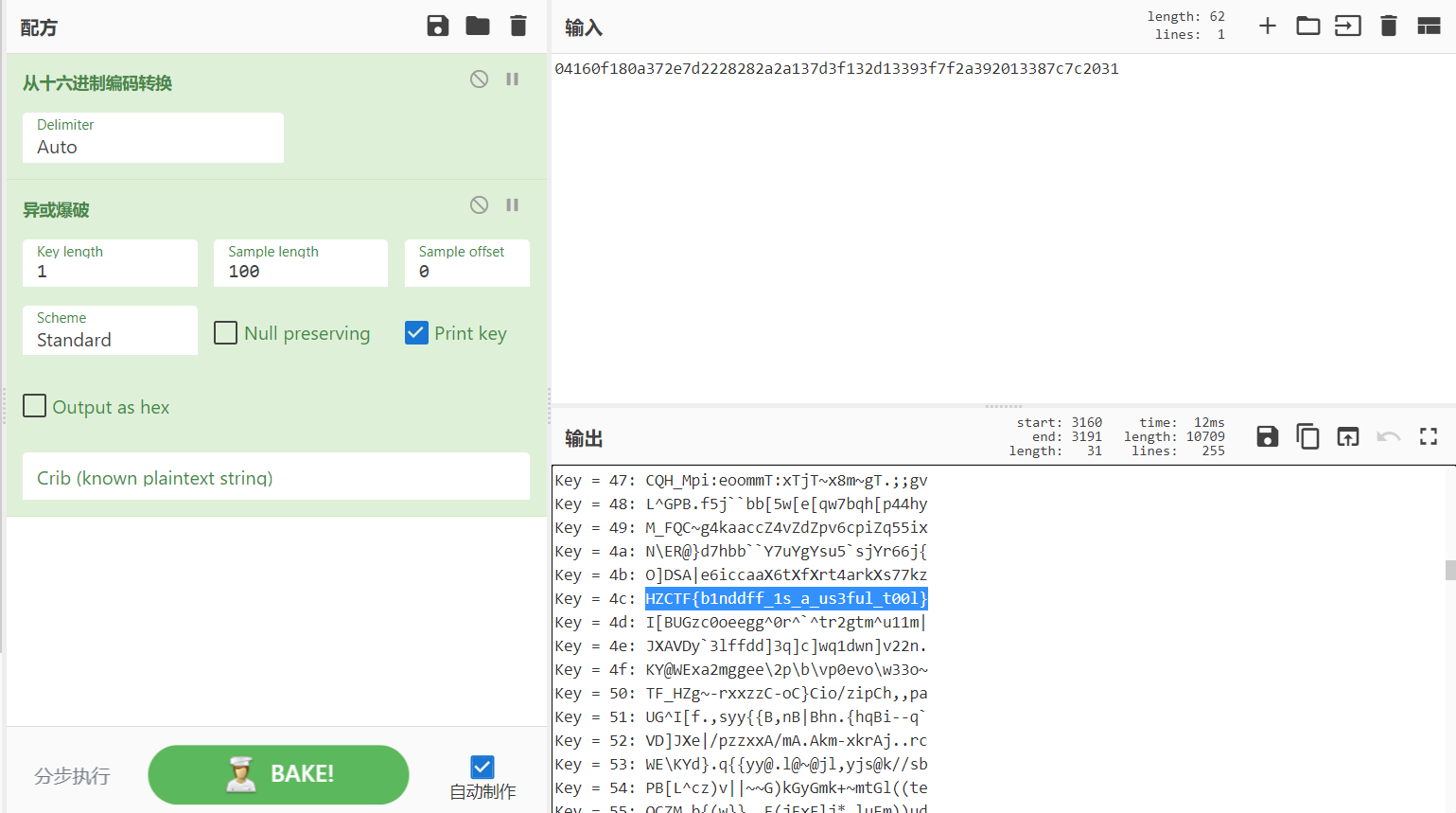The image size is (1456, 813).
Task: Add a new input tab
Action: click(1268, 26)
